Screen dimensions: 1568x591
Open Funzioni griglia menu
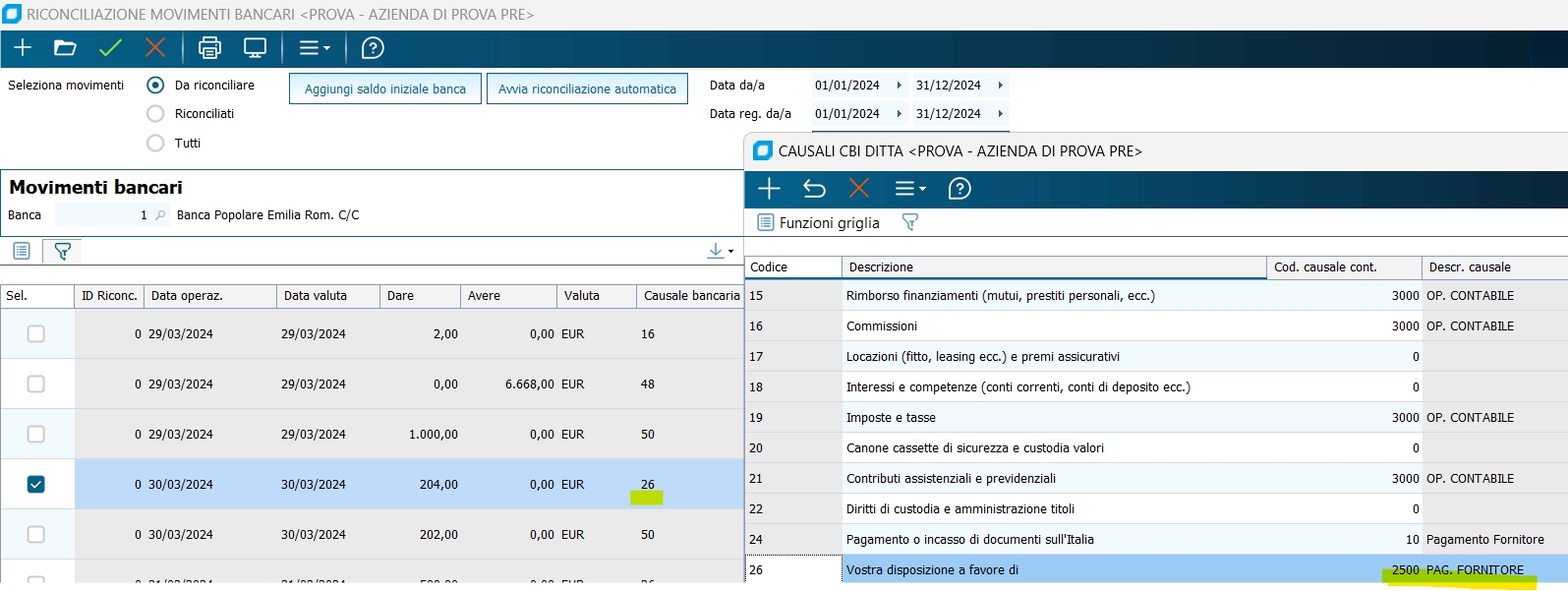(x=819, y=223)
